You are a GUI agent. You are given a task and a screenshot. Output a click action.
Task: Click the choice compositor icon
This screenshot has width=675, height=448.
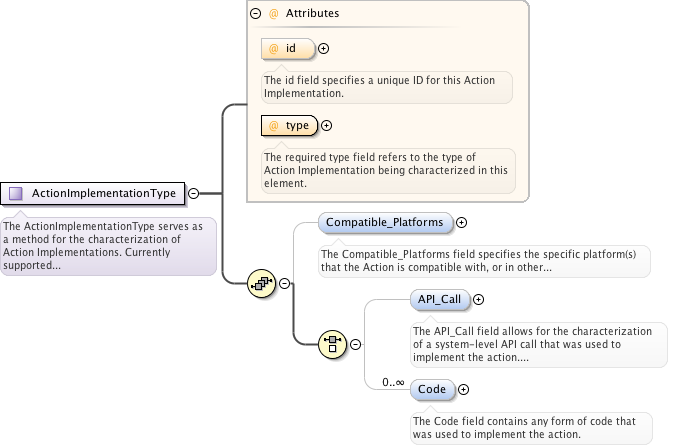pos(333,344)
